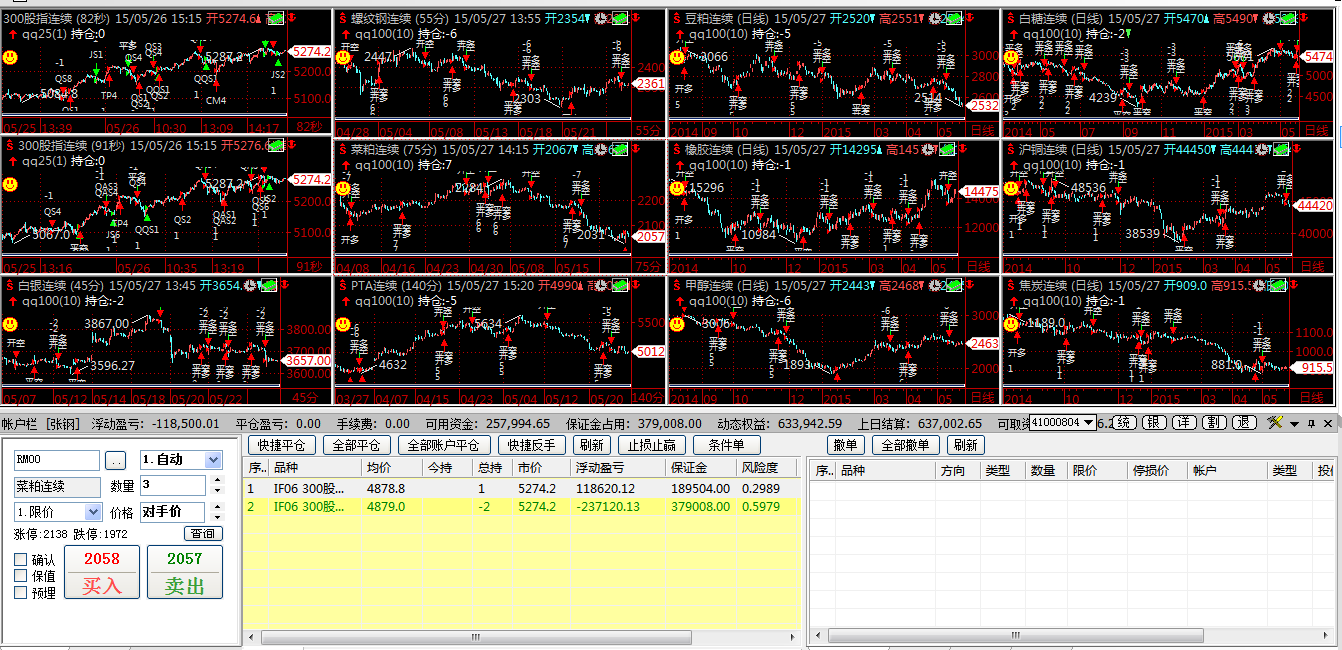Click the red 买入 buy button
The height and width of the screenshot is (650, 1342).
coord(102,573)
